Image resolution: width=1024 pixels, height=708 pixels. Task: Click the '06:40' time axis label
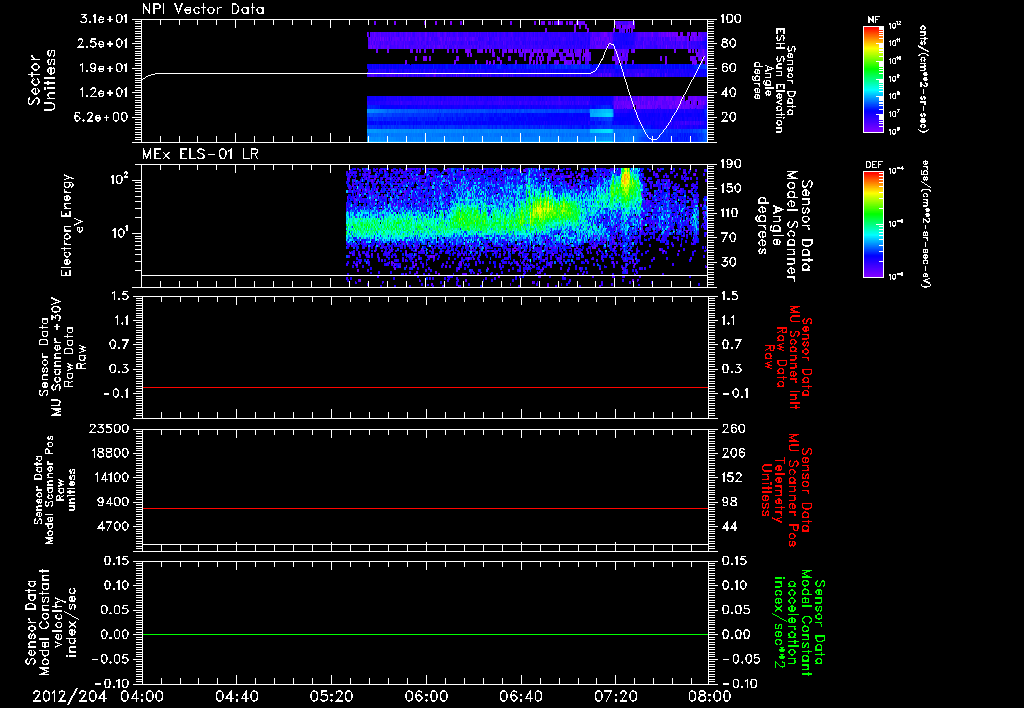(520, 697)
